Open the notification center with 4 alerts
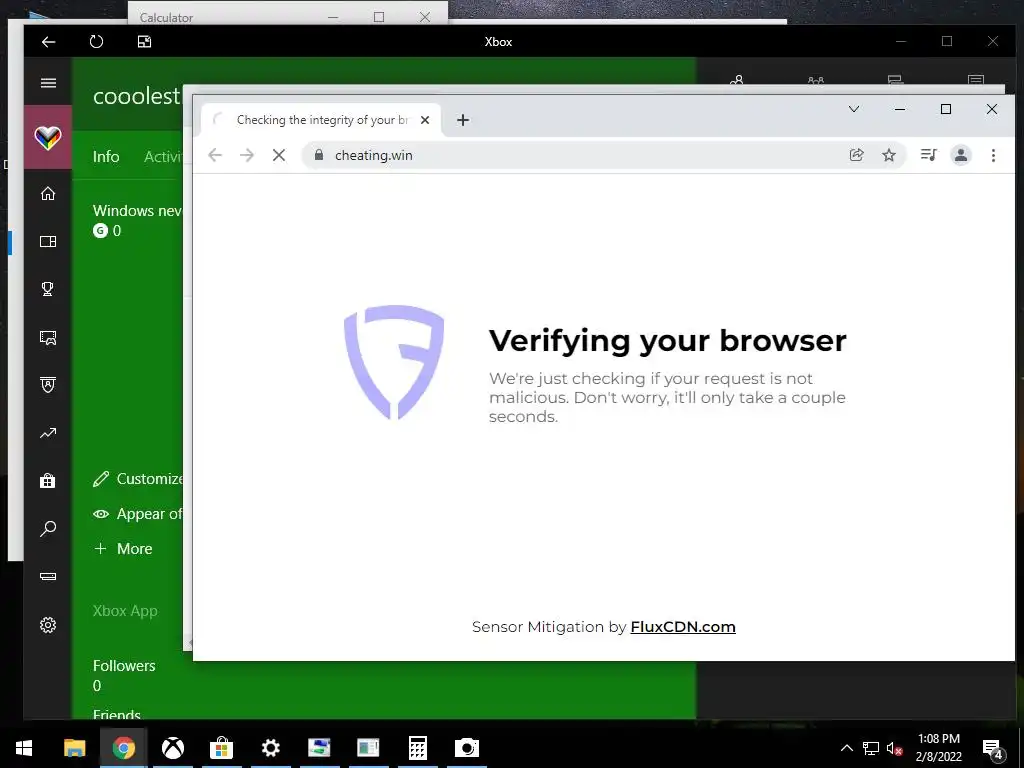The image size is (1024, 768). coord(993,749)
